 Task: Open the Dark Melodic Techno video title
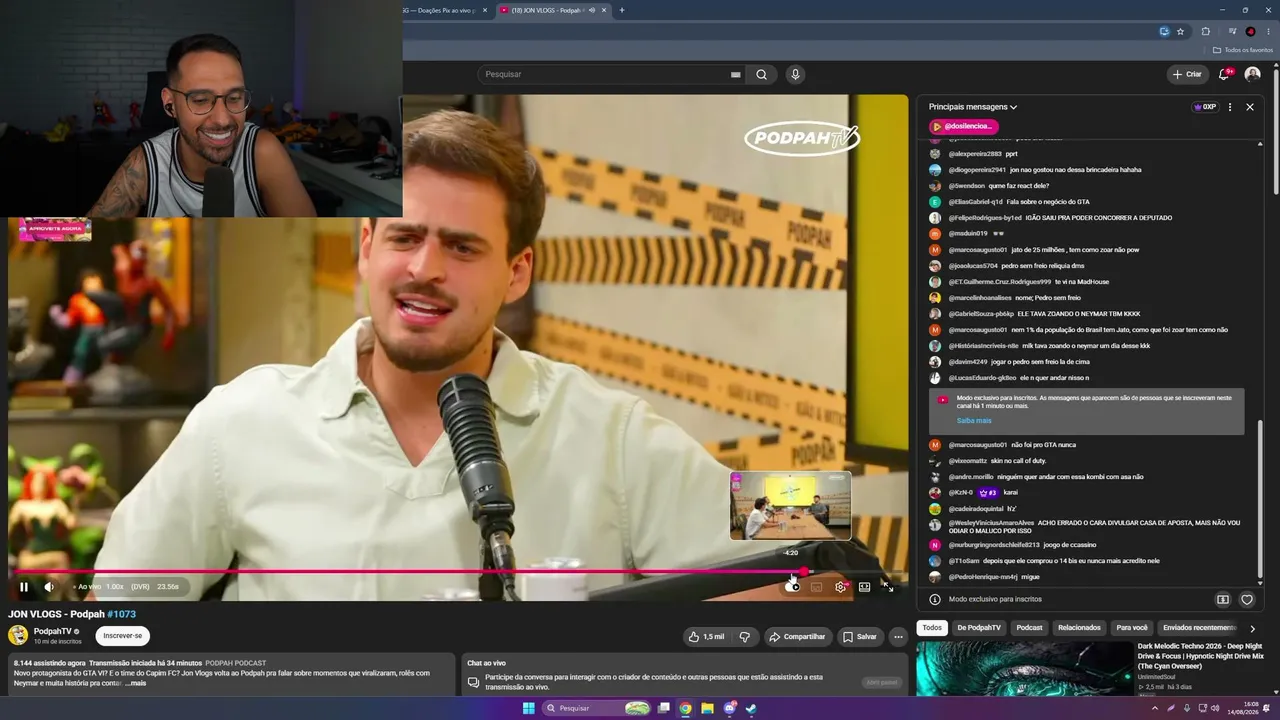click(1200, 656)
